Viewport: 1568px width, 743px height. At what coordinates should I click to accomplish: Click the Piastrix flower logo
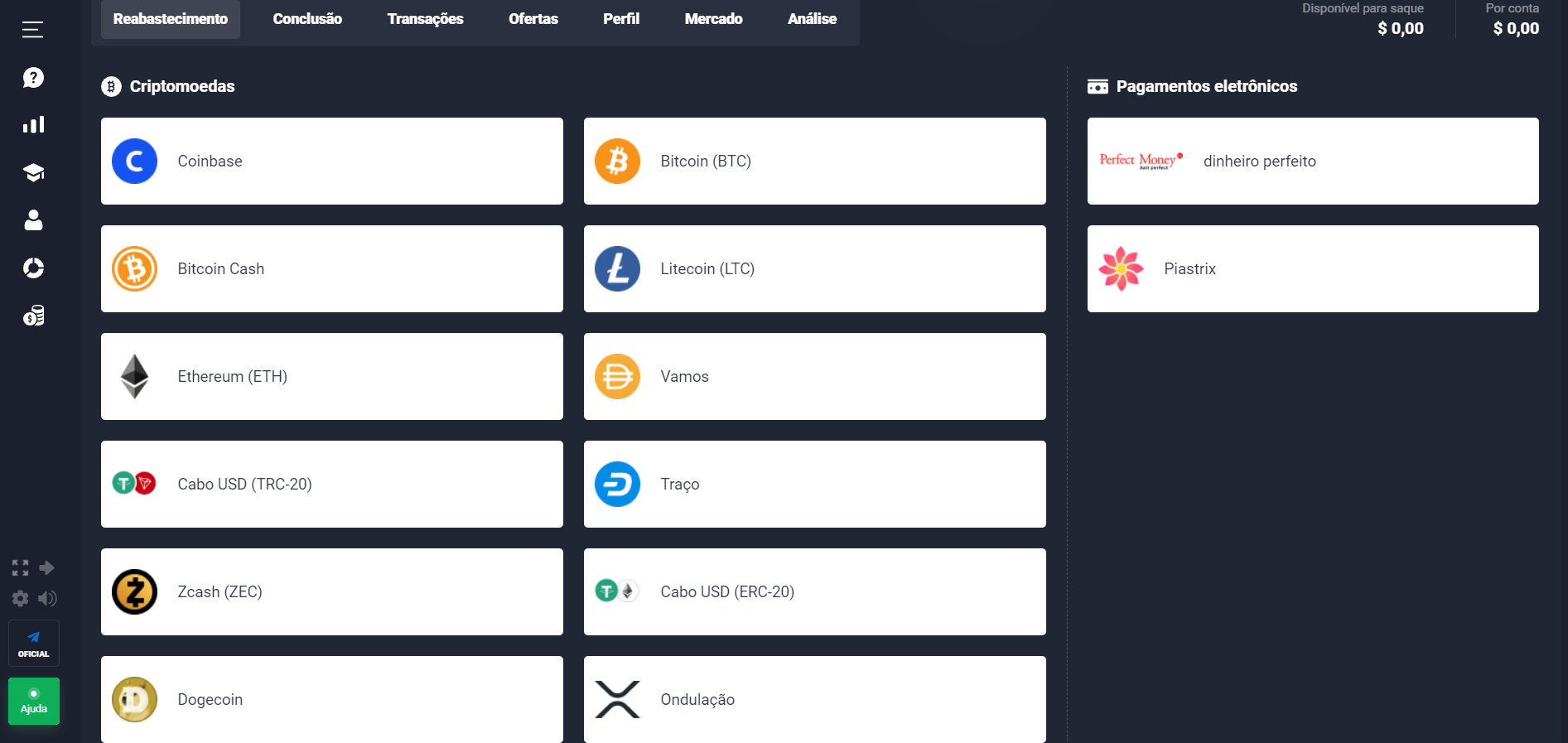point(1121,268)
